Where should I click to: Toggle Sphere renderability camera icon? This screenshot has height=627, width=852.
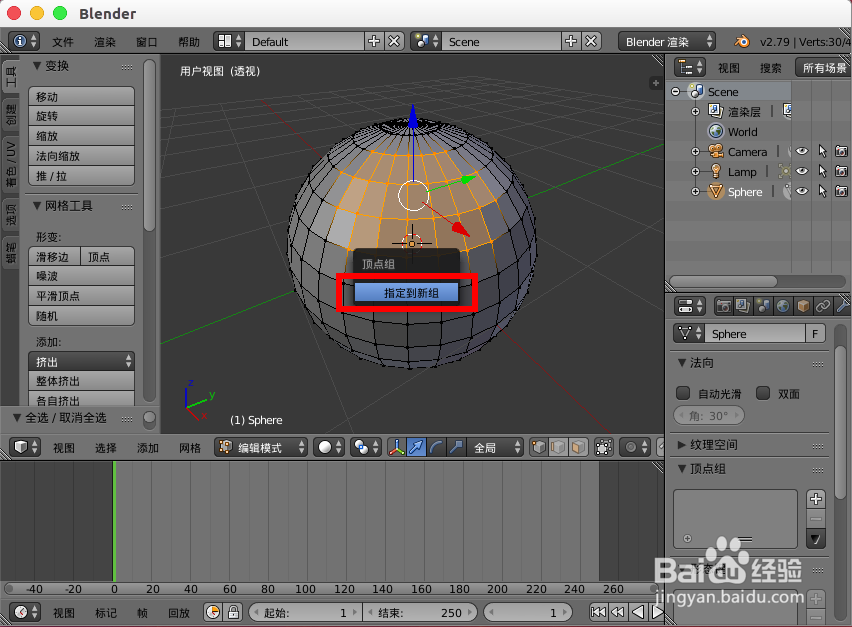click(x=841, y=191)
